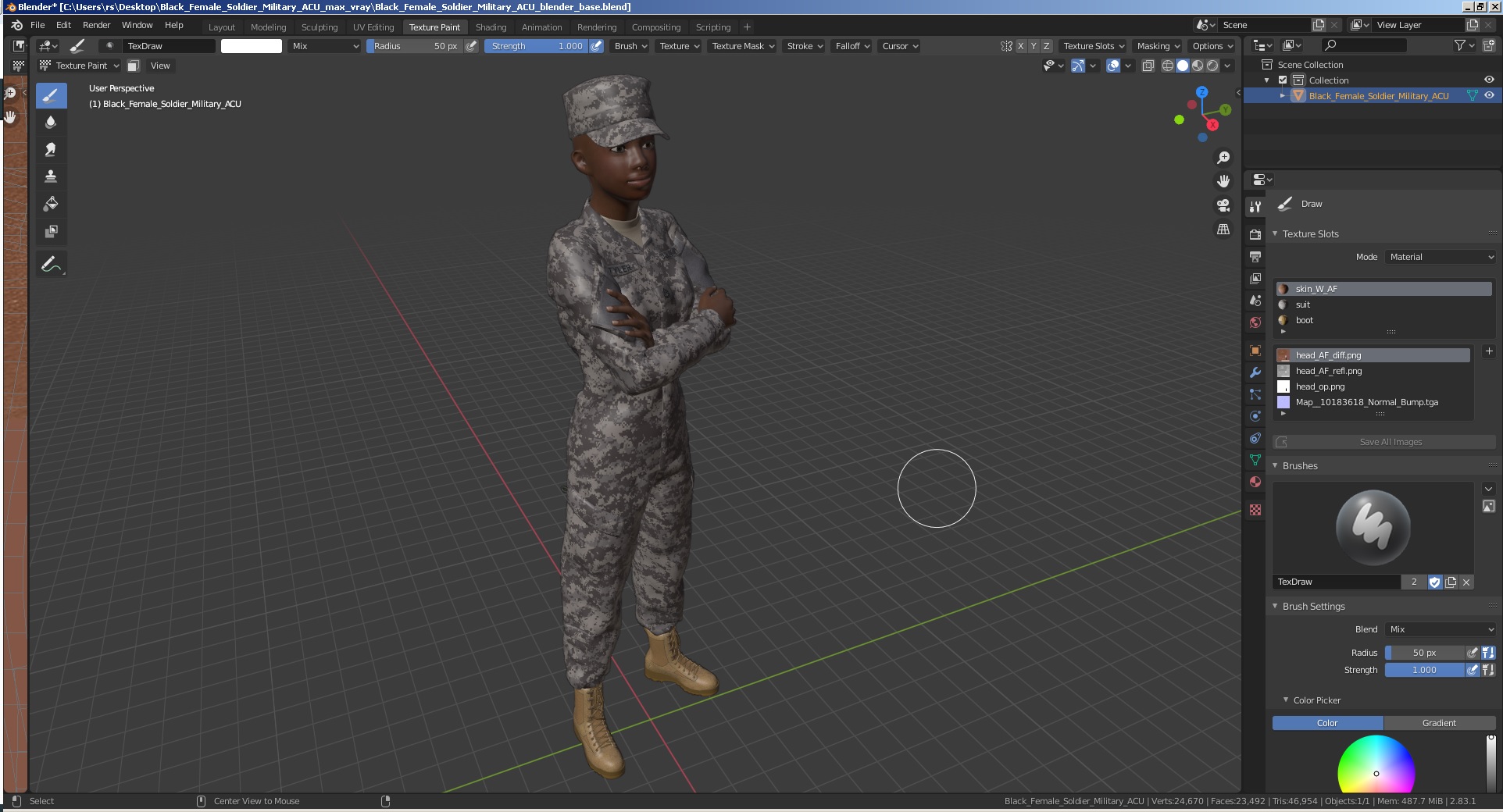The image size is (1503, 812).
Task: Open the Scene properties tab
Action: click(x=1255, y=300)
